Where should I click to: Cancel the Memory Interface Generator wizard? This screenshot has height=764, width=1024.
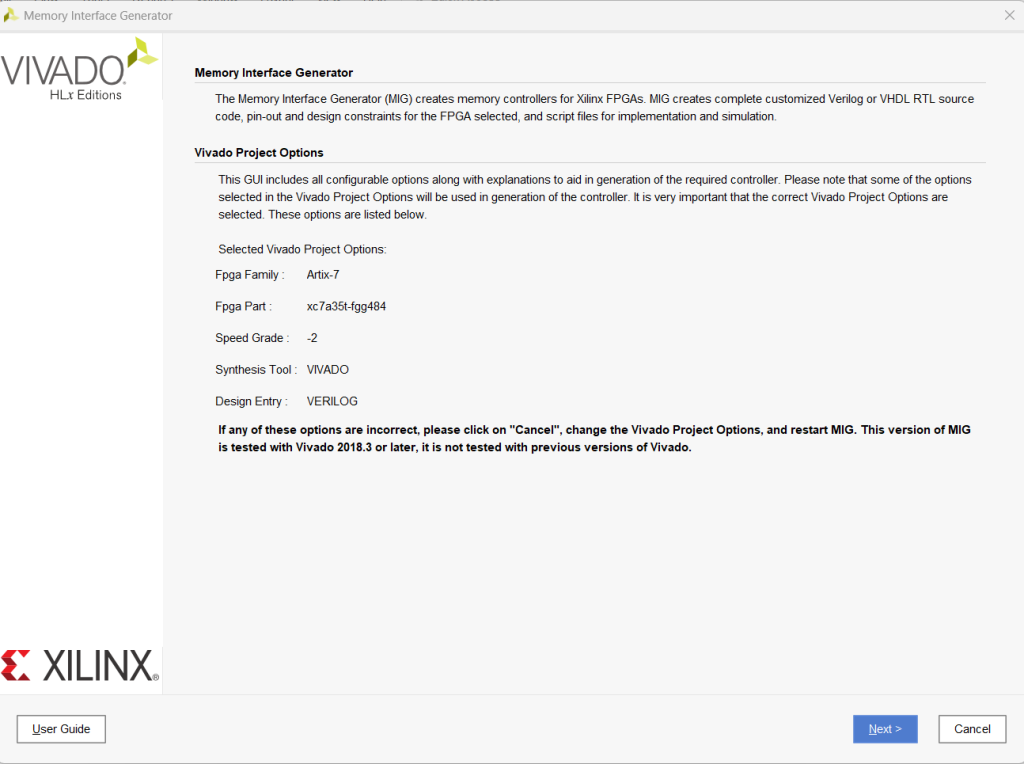(972, 729)
